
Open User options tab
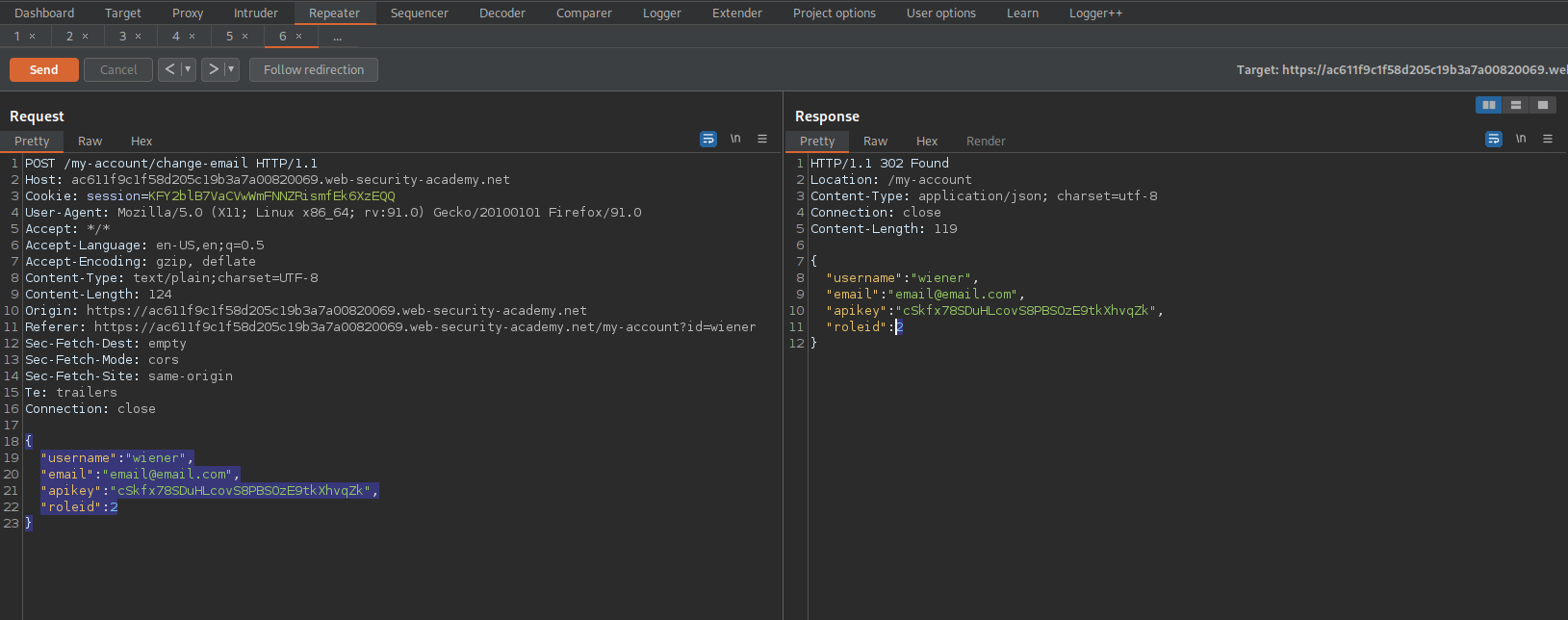click(x=941, y=13)
